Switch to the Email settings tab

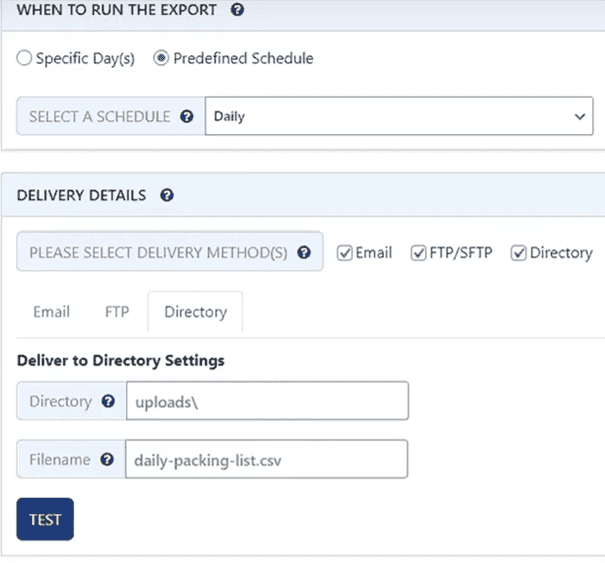coord(51,312)
